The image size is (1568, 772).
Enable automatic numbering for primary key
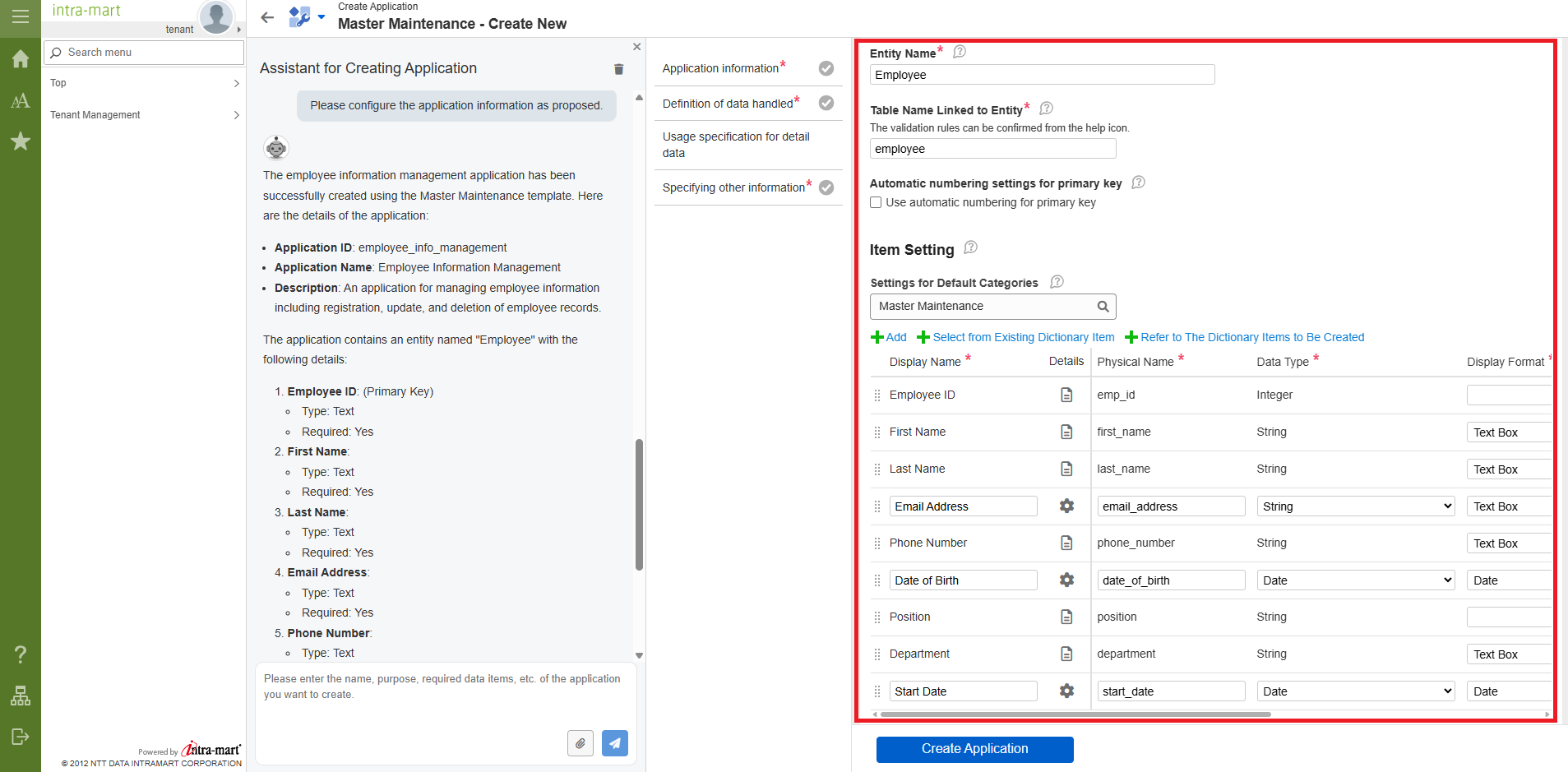(876, 202)
